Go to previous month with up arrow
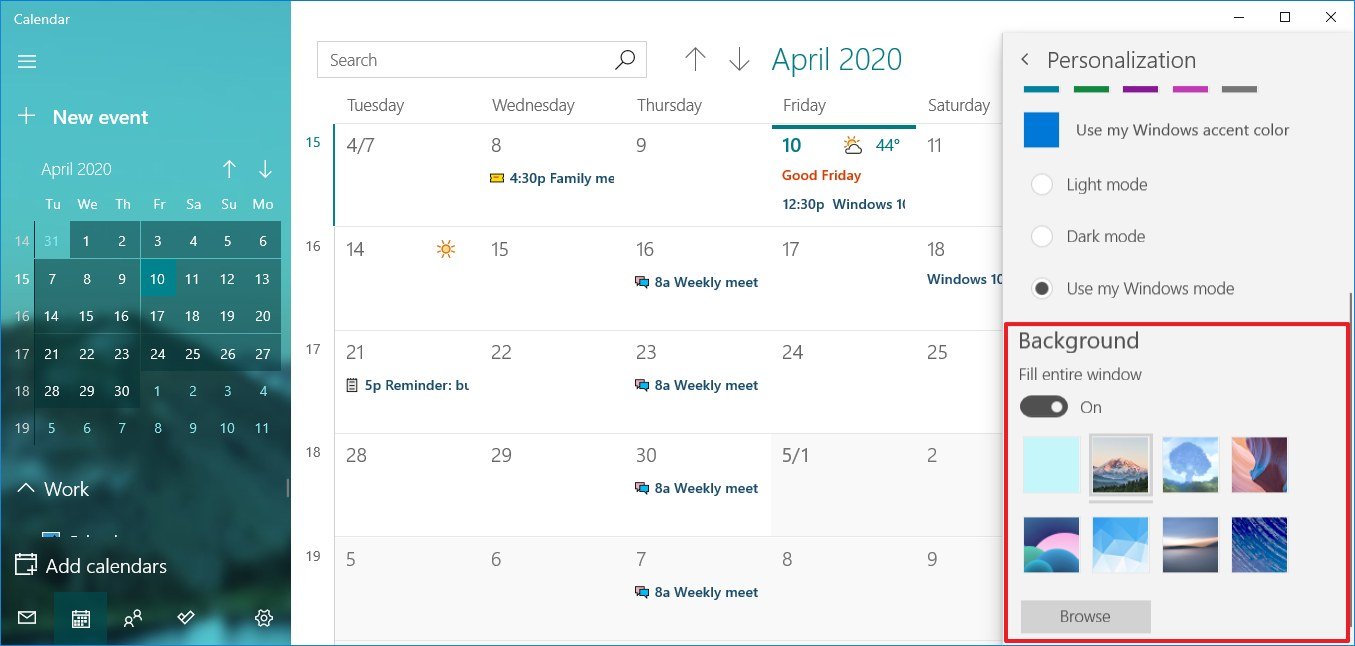Viewport: 1355px width, 646px height. pyautogui.click(x=695, y=60)
